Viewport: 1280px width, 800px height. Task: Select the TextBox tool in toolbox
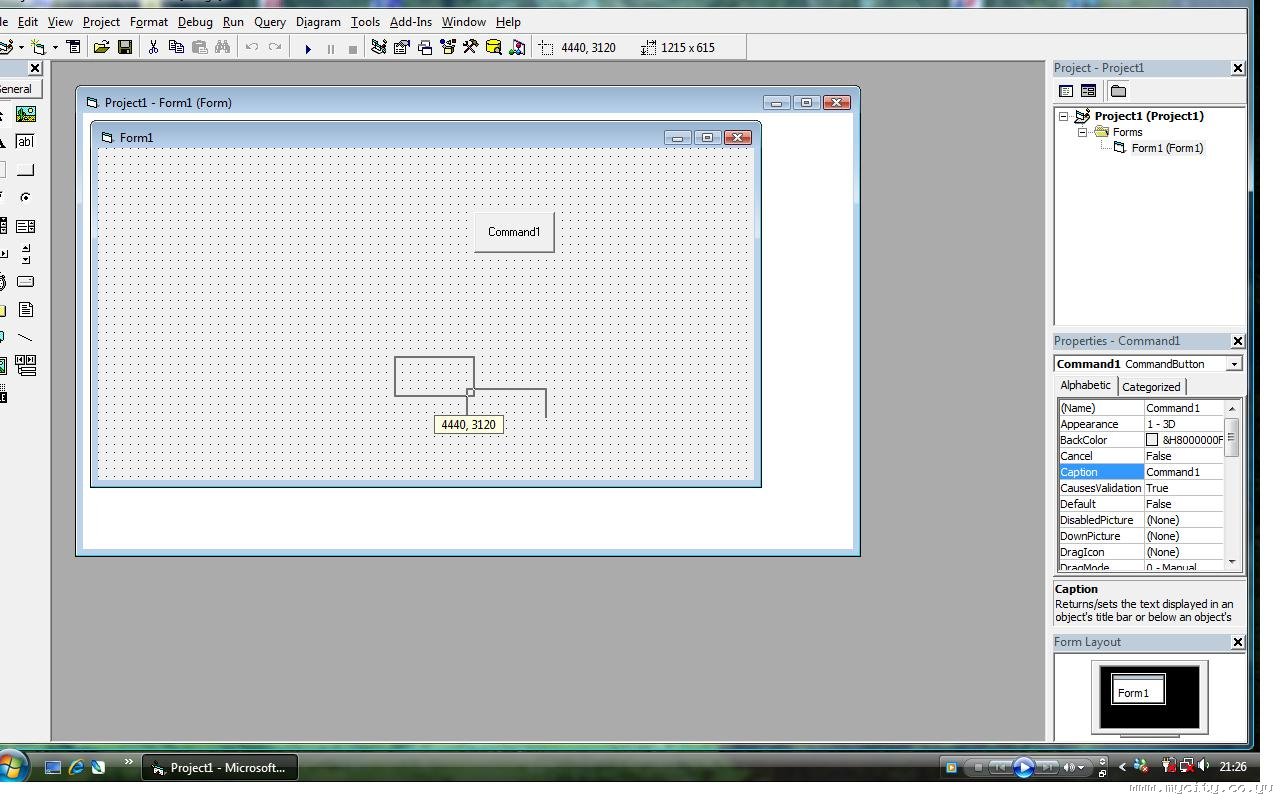(26, 142)
